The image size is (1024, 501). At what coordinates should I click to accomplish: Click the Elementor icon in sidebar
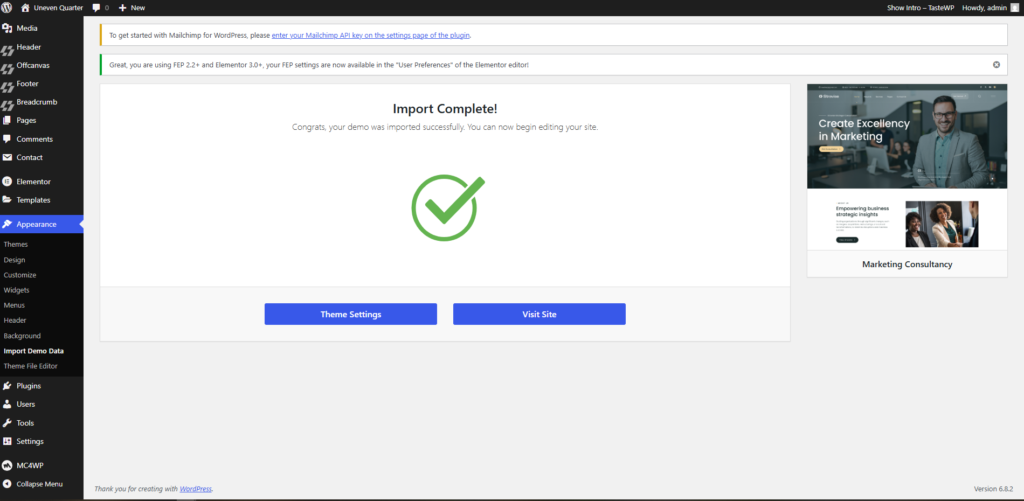point(8,182)
